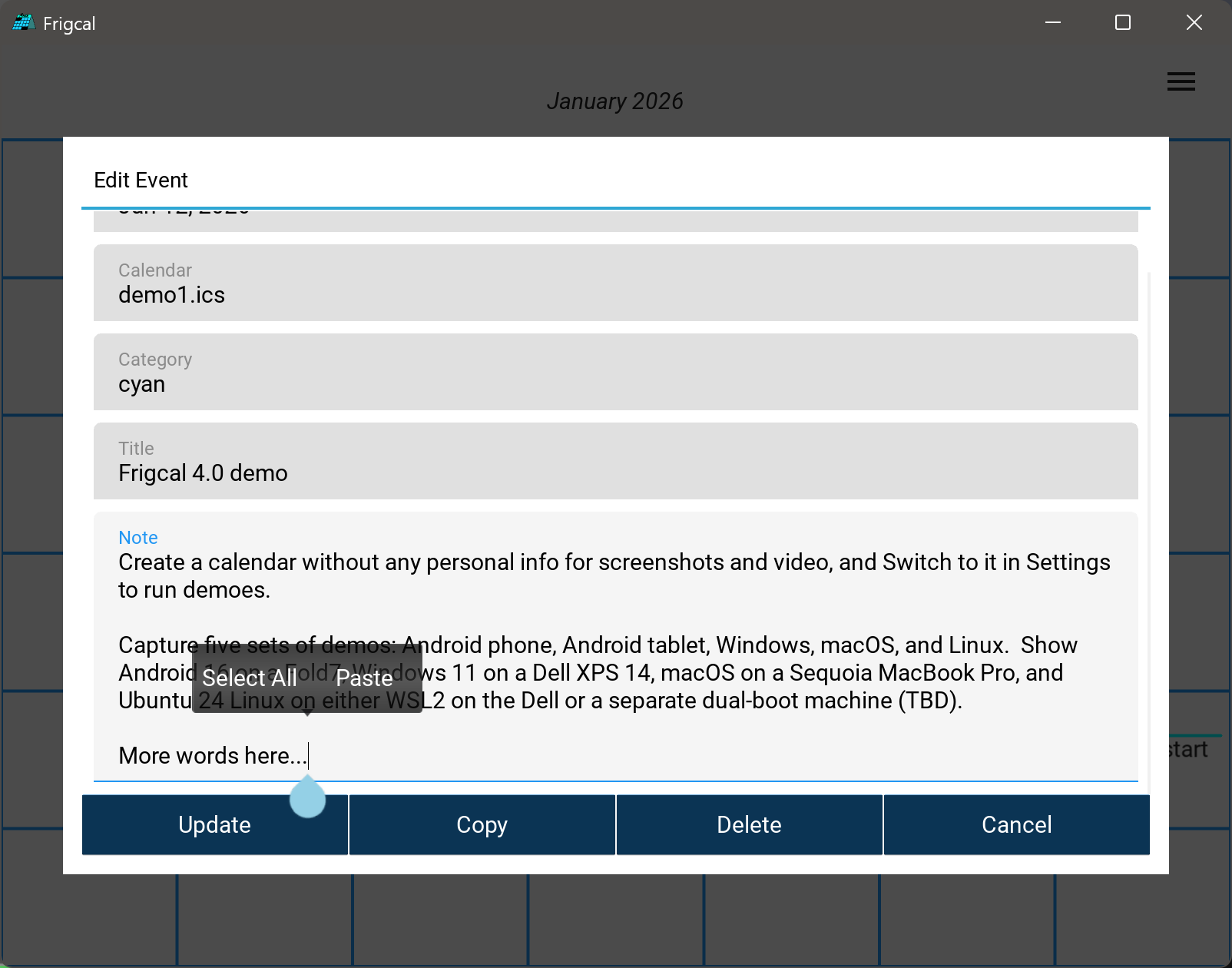
Task: Click the partially hidden date field at top
Action: 615,220
